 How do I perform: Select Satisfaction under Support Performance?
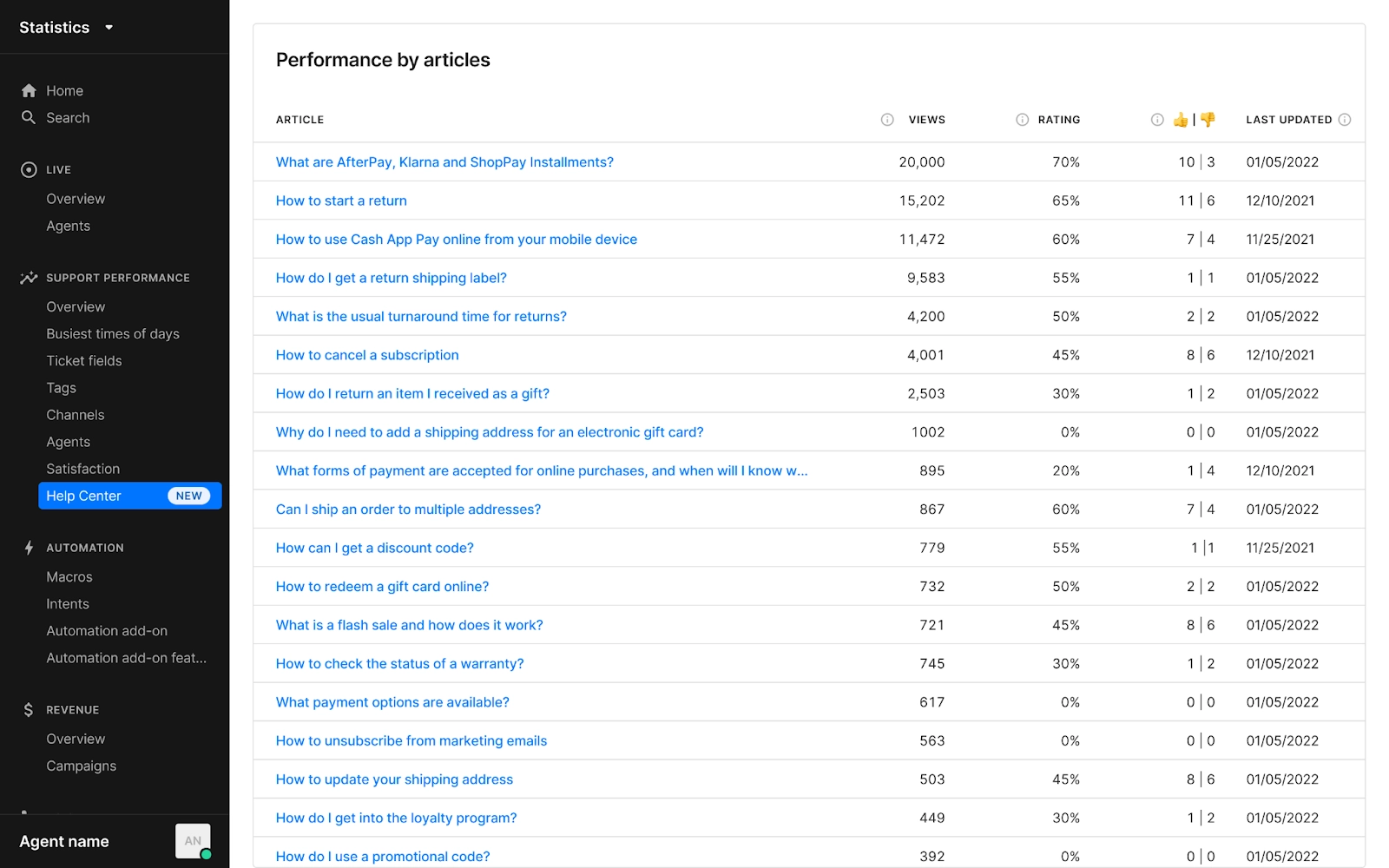coord(82,469)
